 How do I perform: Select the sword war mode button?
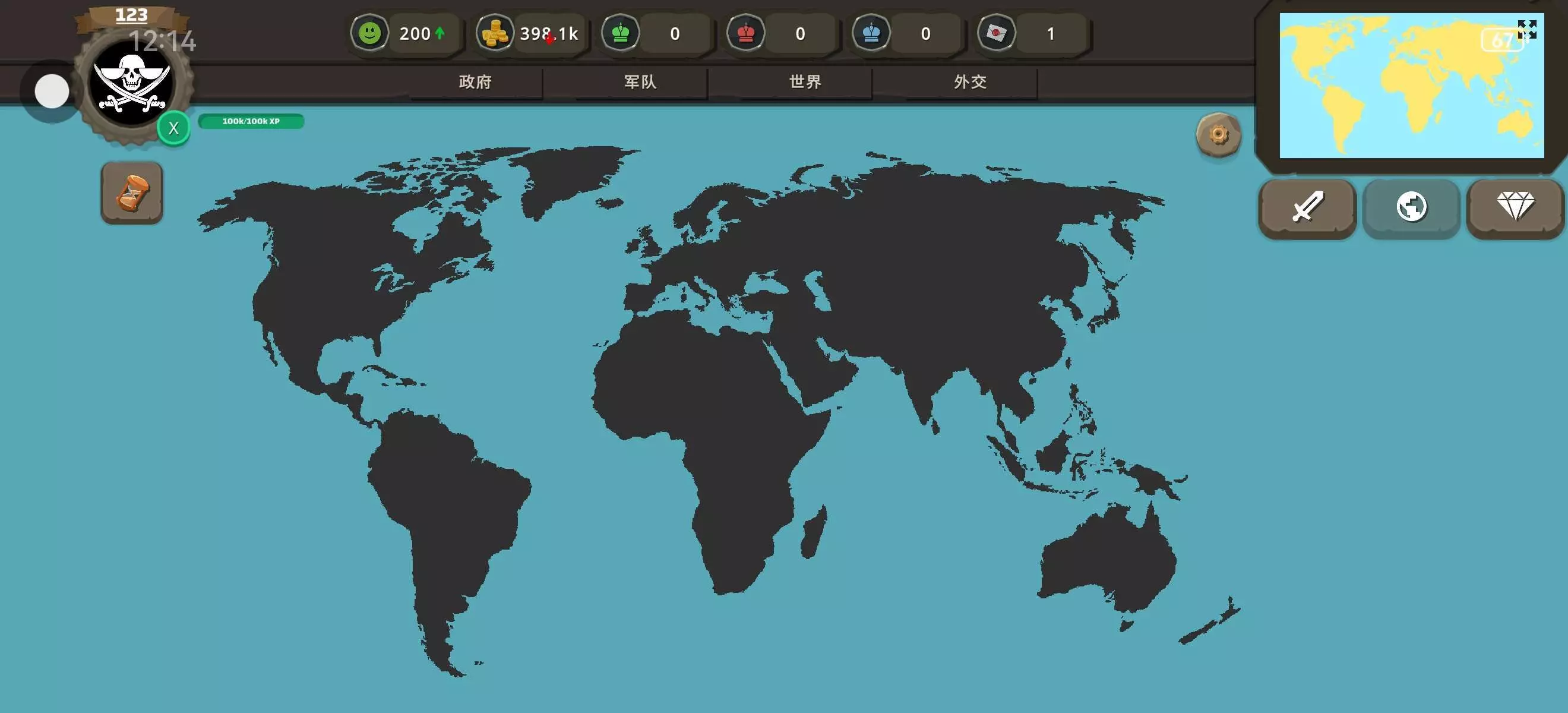coord(1307,207)
